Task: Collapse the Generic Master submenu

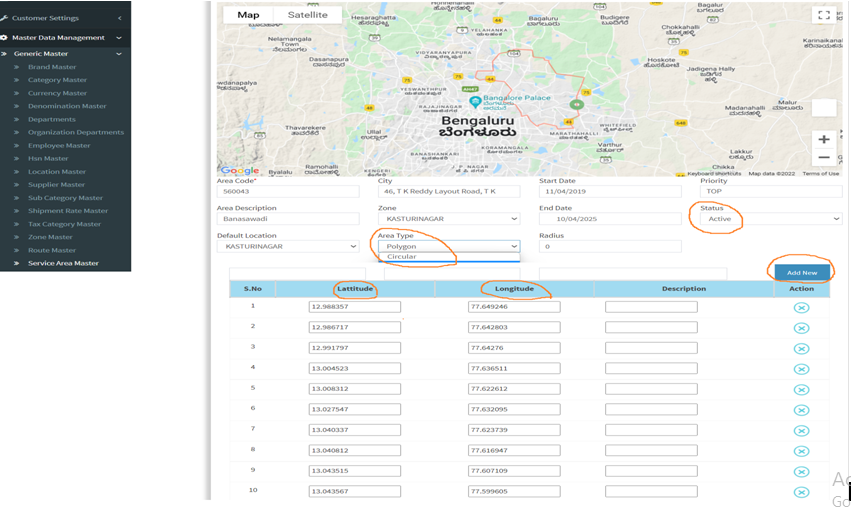Action: point(65,54)
